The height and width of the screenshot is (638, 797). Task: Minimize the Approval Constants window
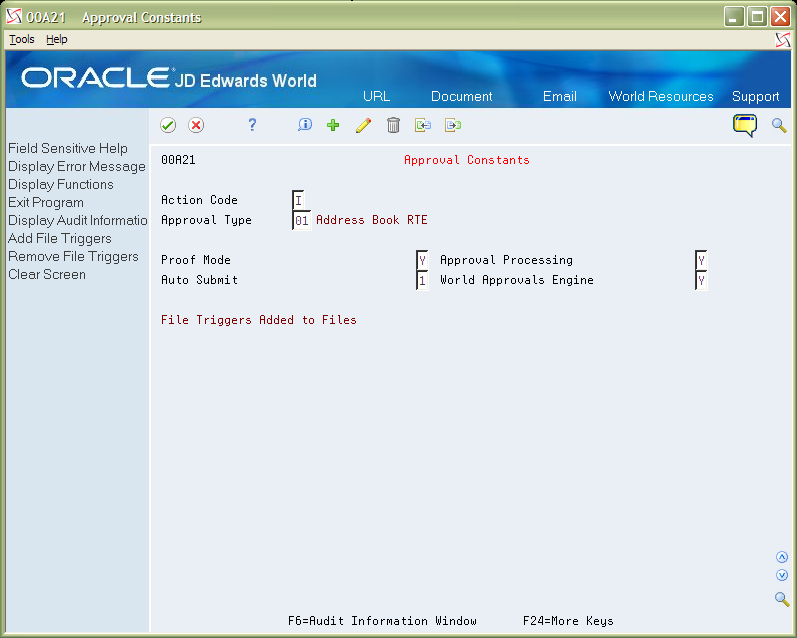pyautogui.click(x=734, y=17)
